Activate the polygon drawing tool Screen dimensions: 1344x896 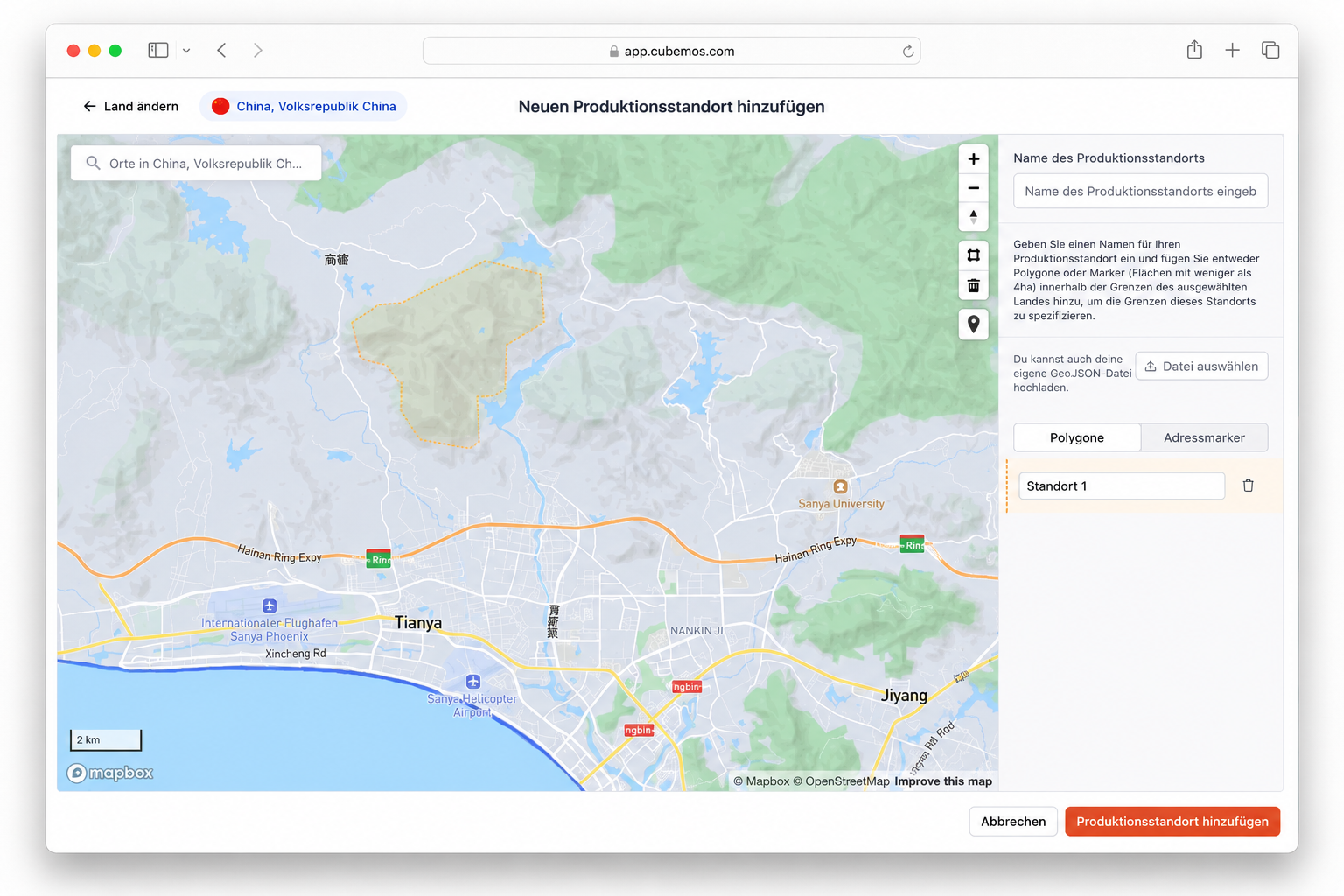973,255
